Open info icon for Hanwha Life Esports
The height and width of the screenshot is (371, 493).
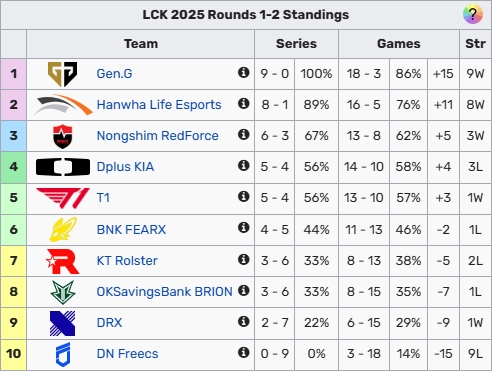click(244, 103)
